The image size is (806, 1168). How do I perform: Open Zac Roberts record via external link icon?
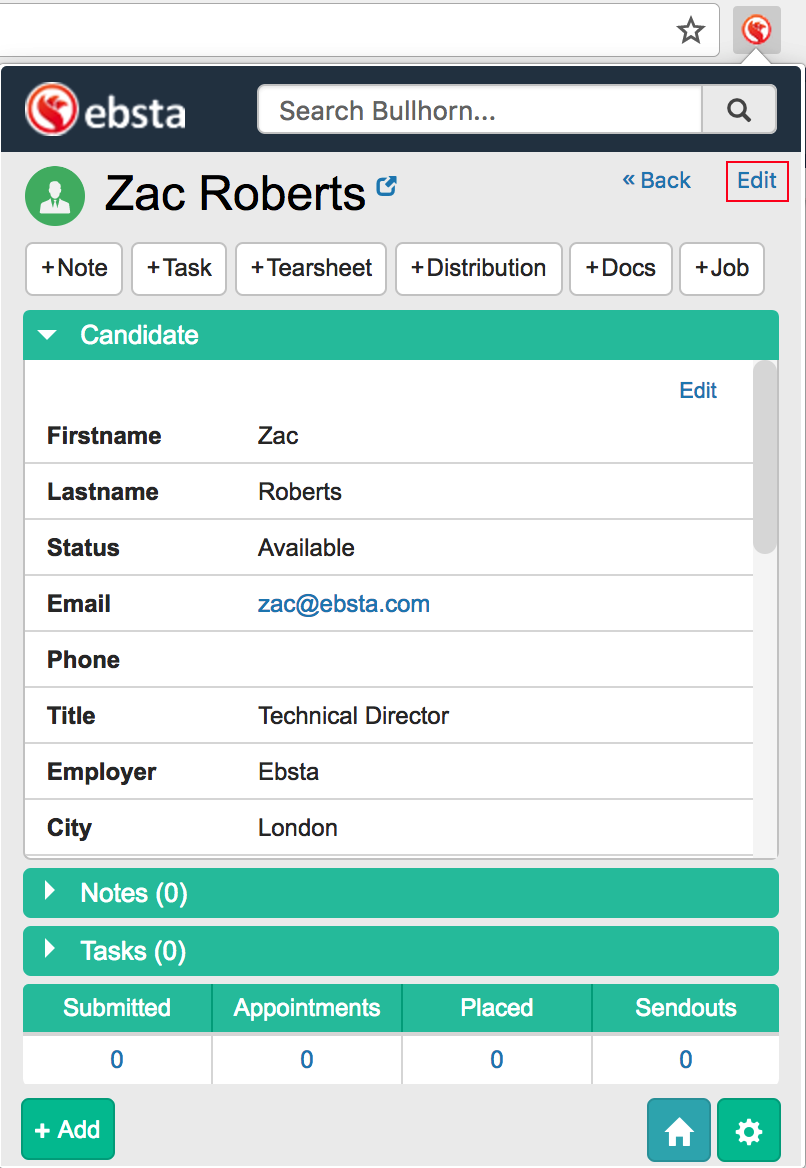click(x=386, y=186)
